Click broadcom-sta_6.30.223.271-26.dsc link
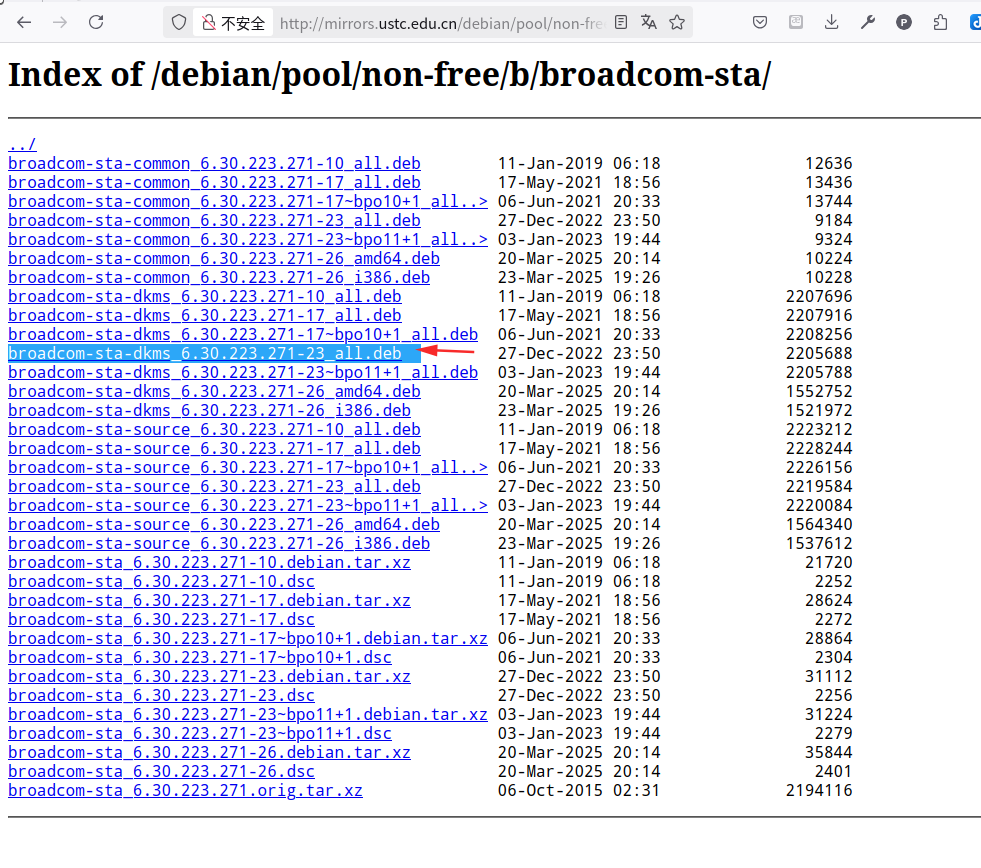Viewport: 981px width, 868px height. point(161,772)
